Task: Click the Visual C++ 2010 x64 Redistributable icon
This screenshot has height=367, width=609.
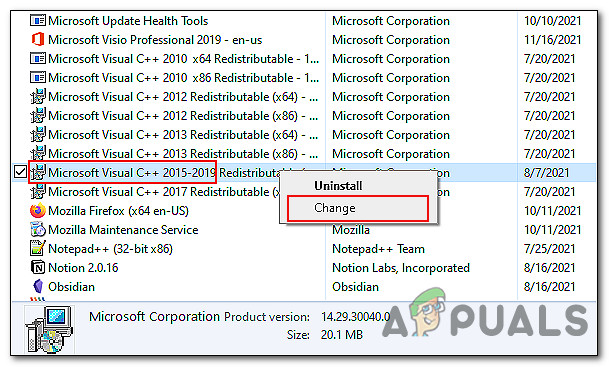Action: (x=38, y=59)
